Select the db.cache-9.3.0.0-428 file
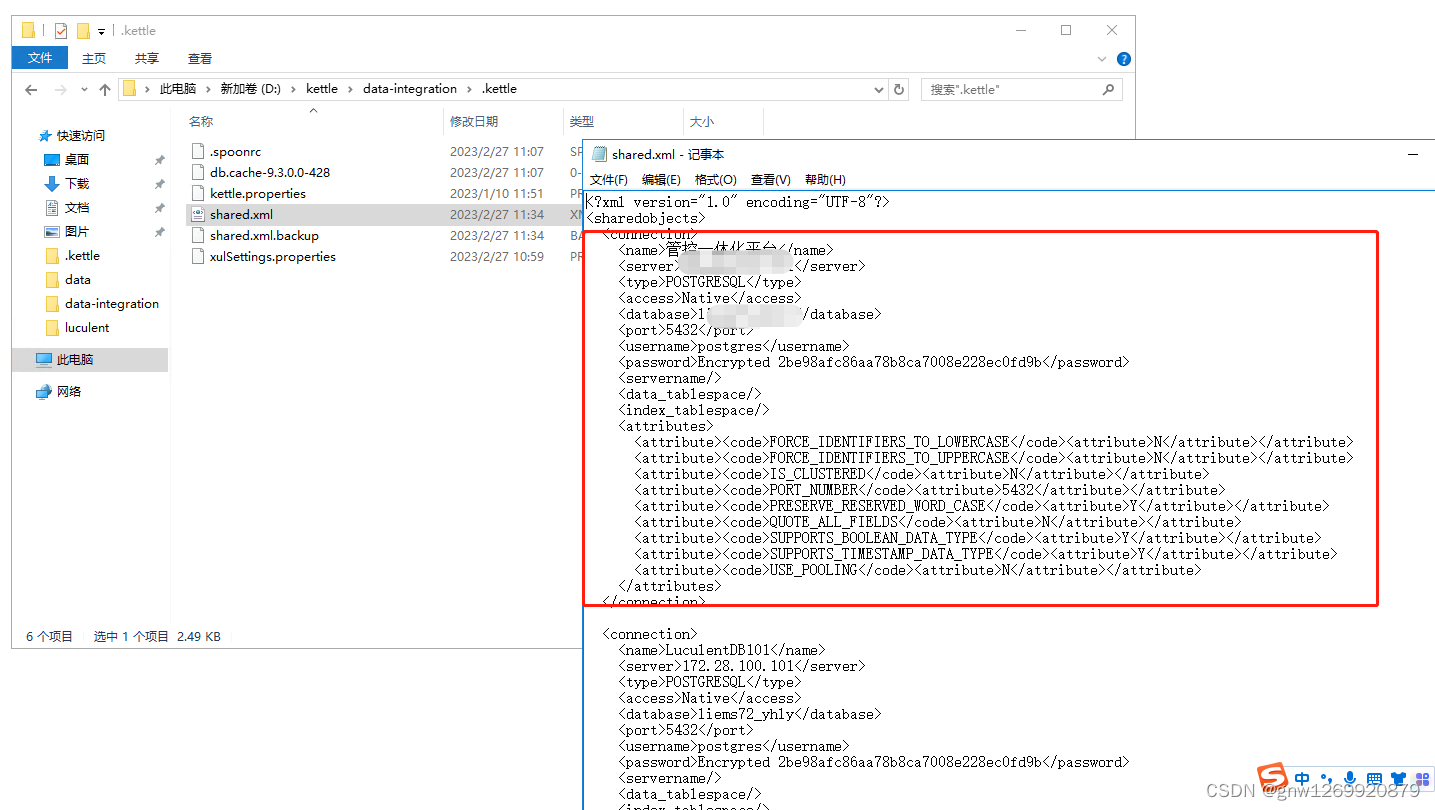 point(270,172)
